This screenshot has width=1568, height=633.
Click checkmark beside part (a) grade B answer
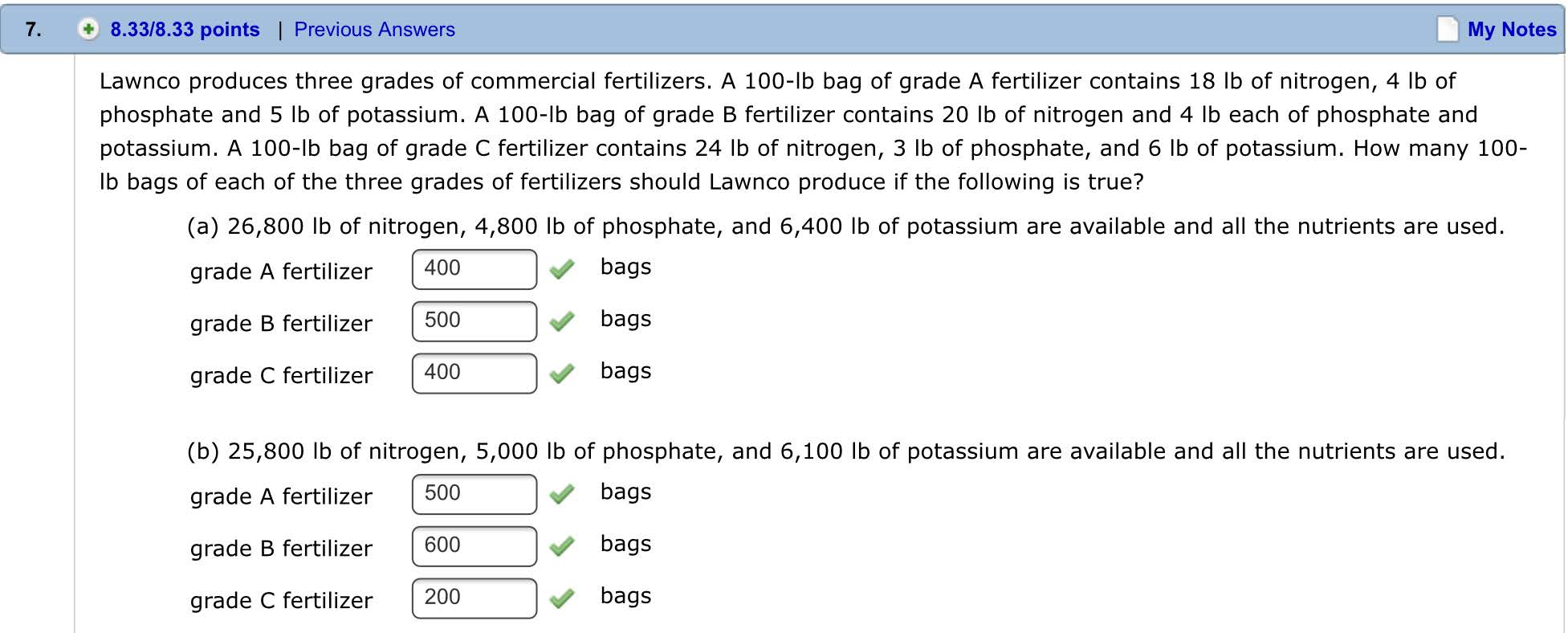562,321
